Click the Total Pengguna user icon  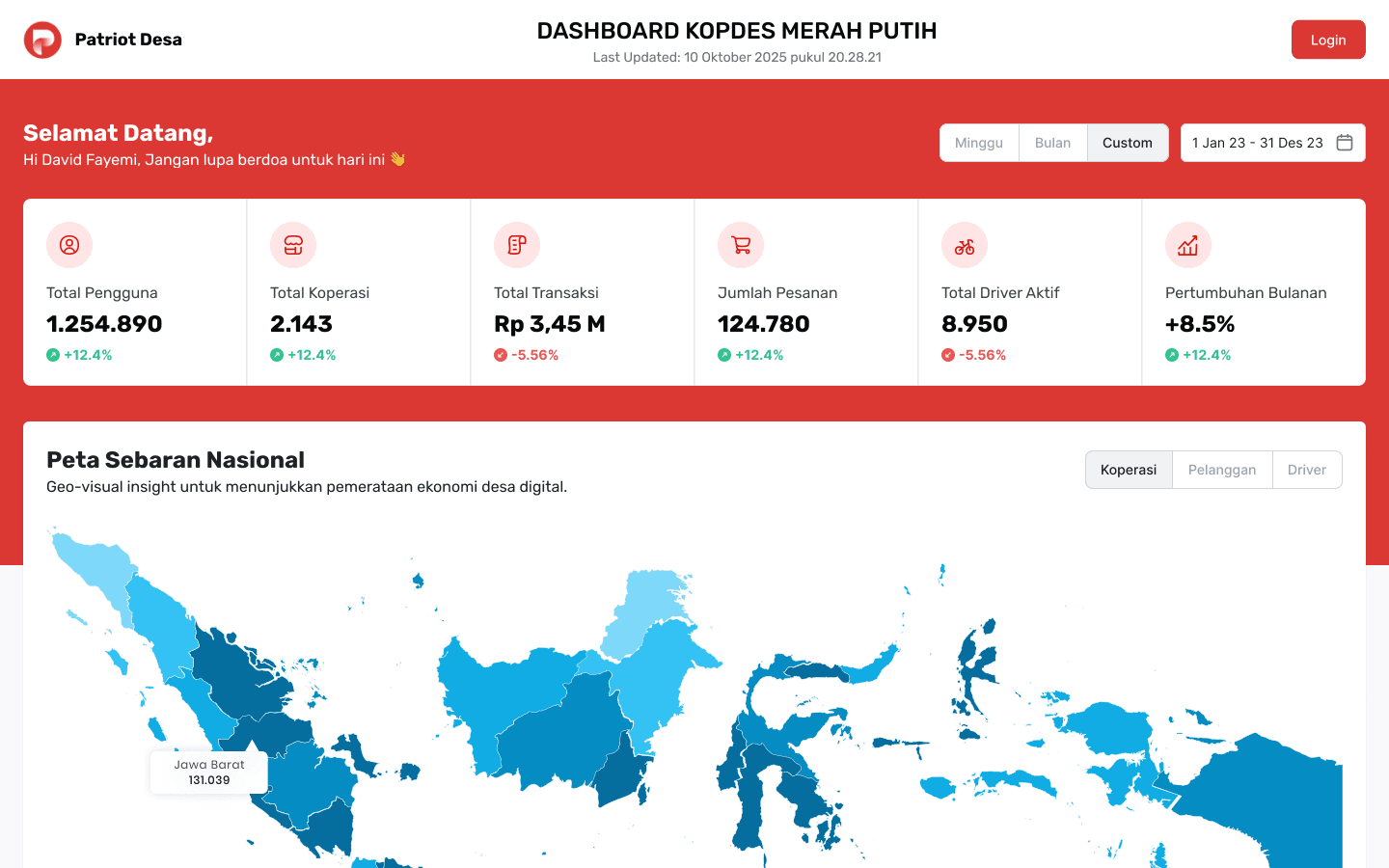pos(69,245)
